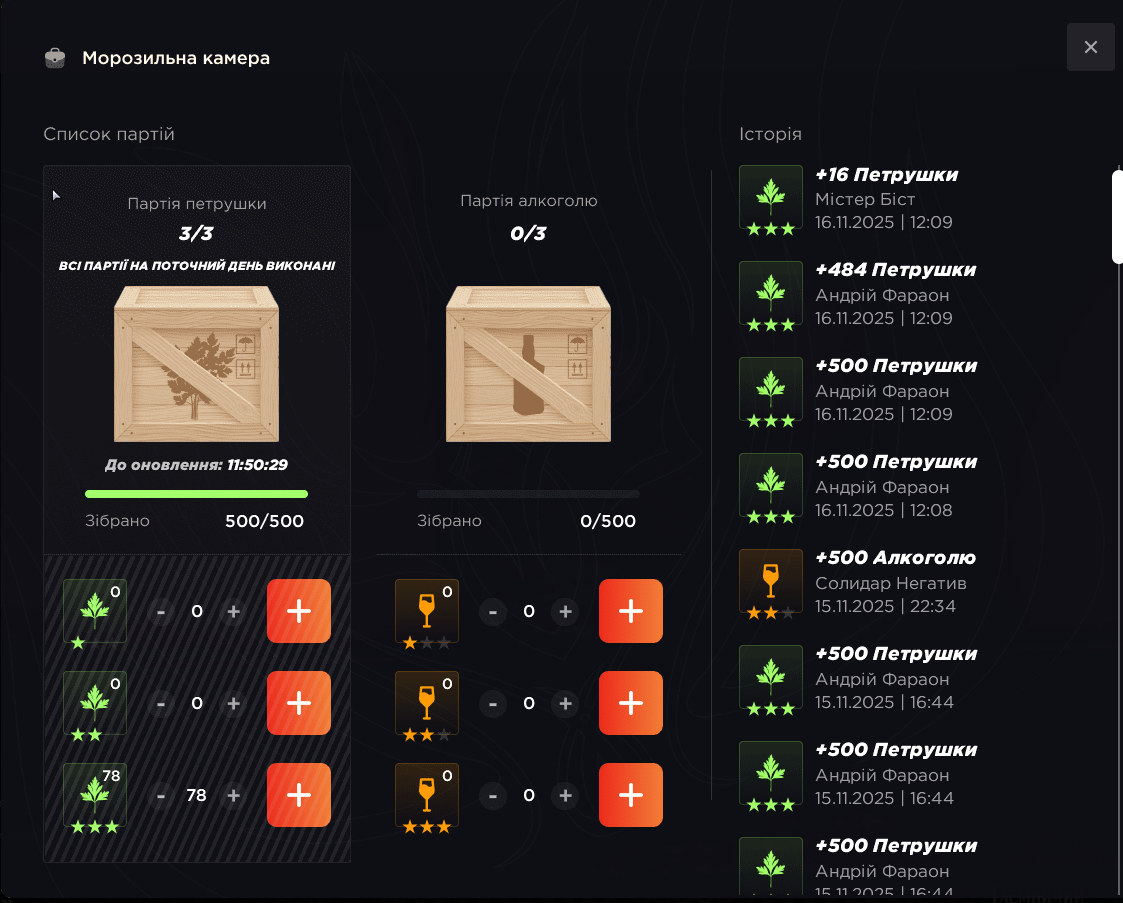This screenshot has height=903, width=1123.
Task: Decrease three-star parsley quantity from 78
Action: point(160,796)
